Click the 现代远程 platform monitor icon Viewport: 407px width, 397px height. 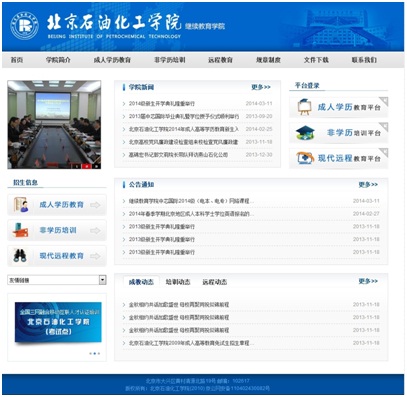pos(305,158)
